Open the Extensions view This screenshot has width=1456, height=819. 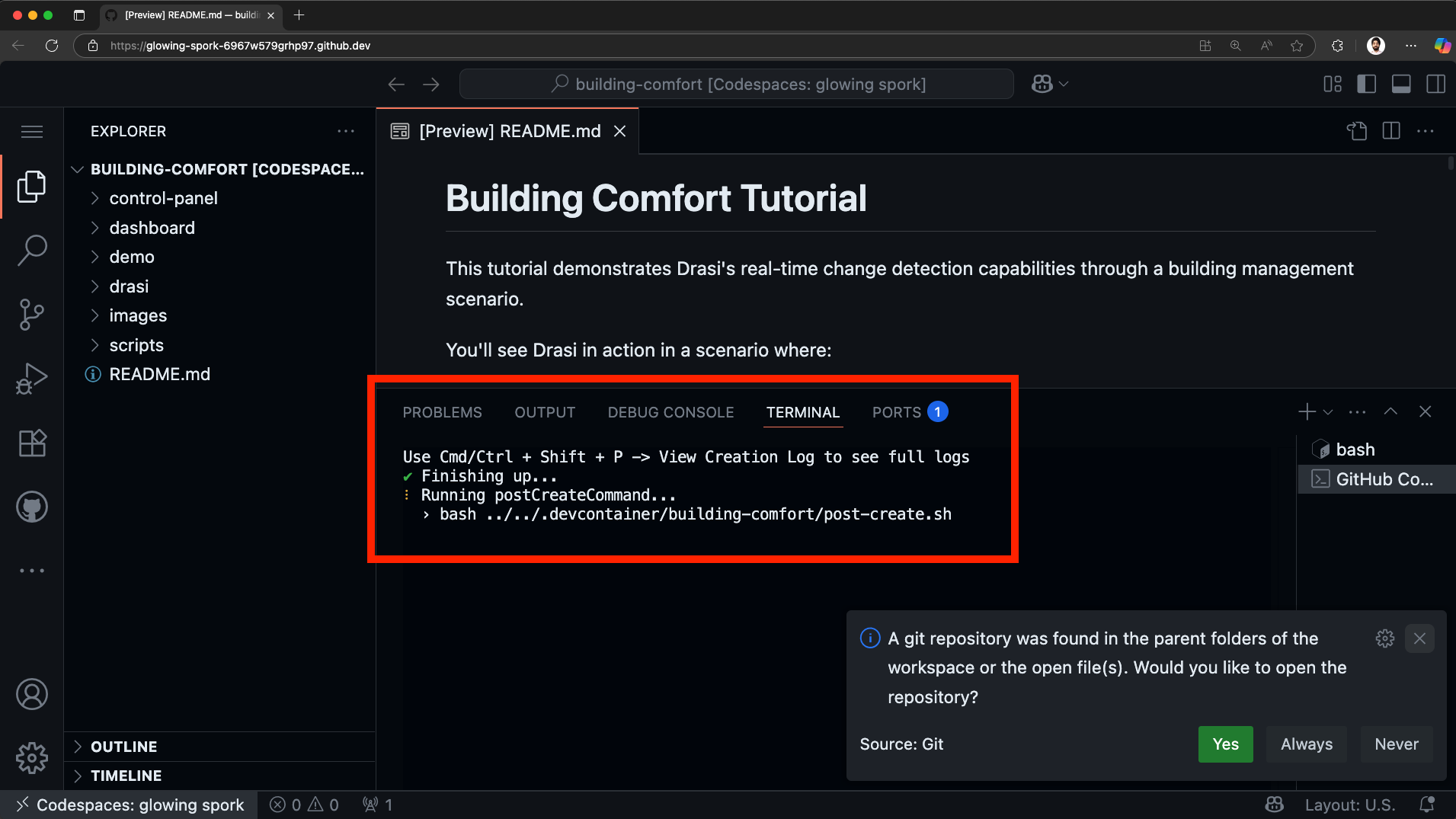pos(32,443)
